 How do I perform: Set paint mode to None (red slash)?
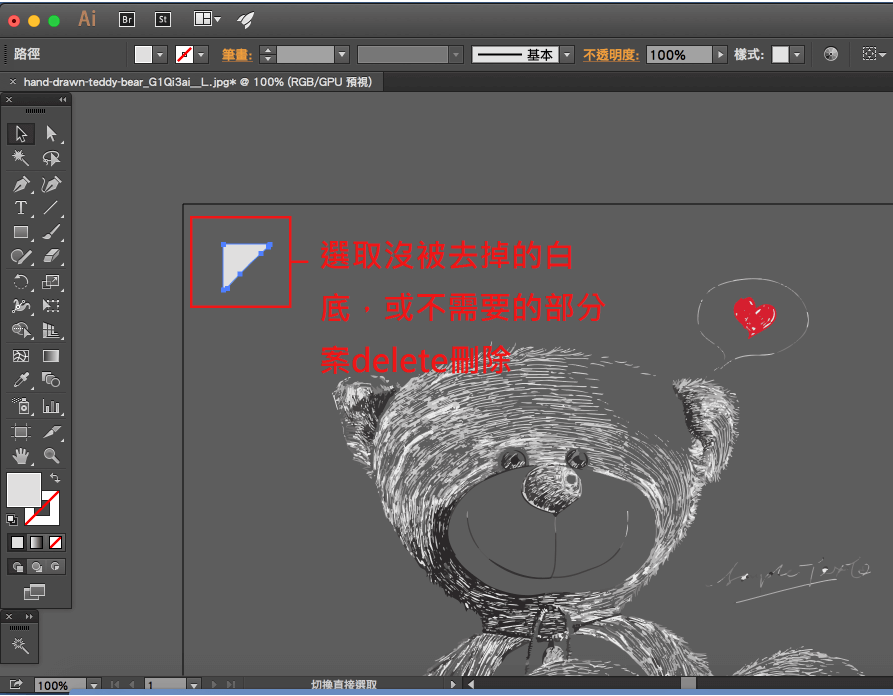(x=56, y=543)
